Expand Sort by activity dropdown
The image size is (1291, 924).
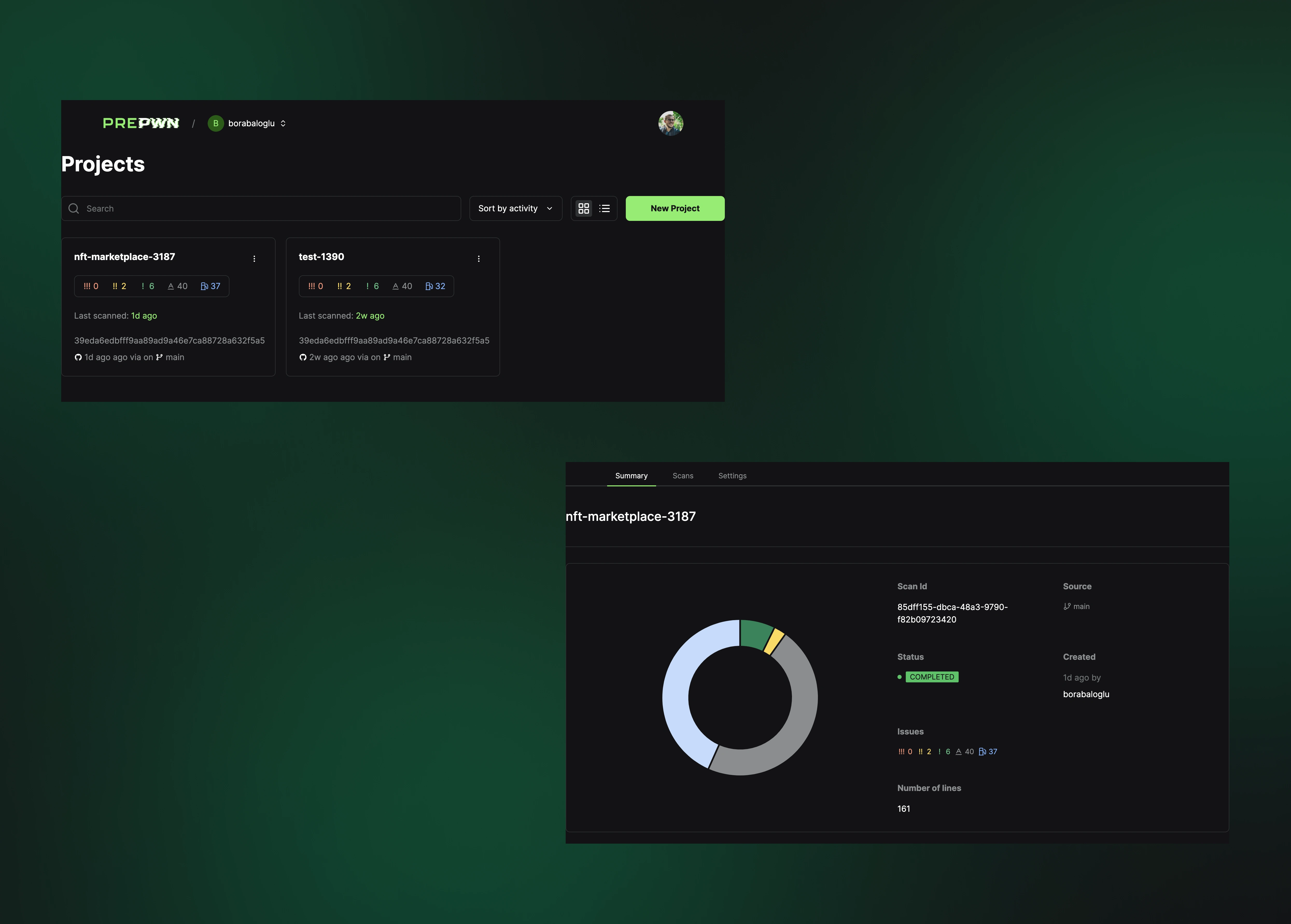point(515,208)
